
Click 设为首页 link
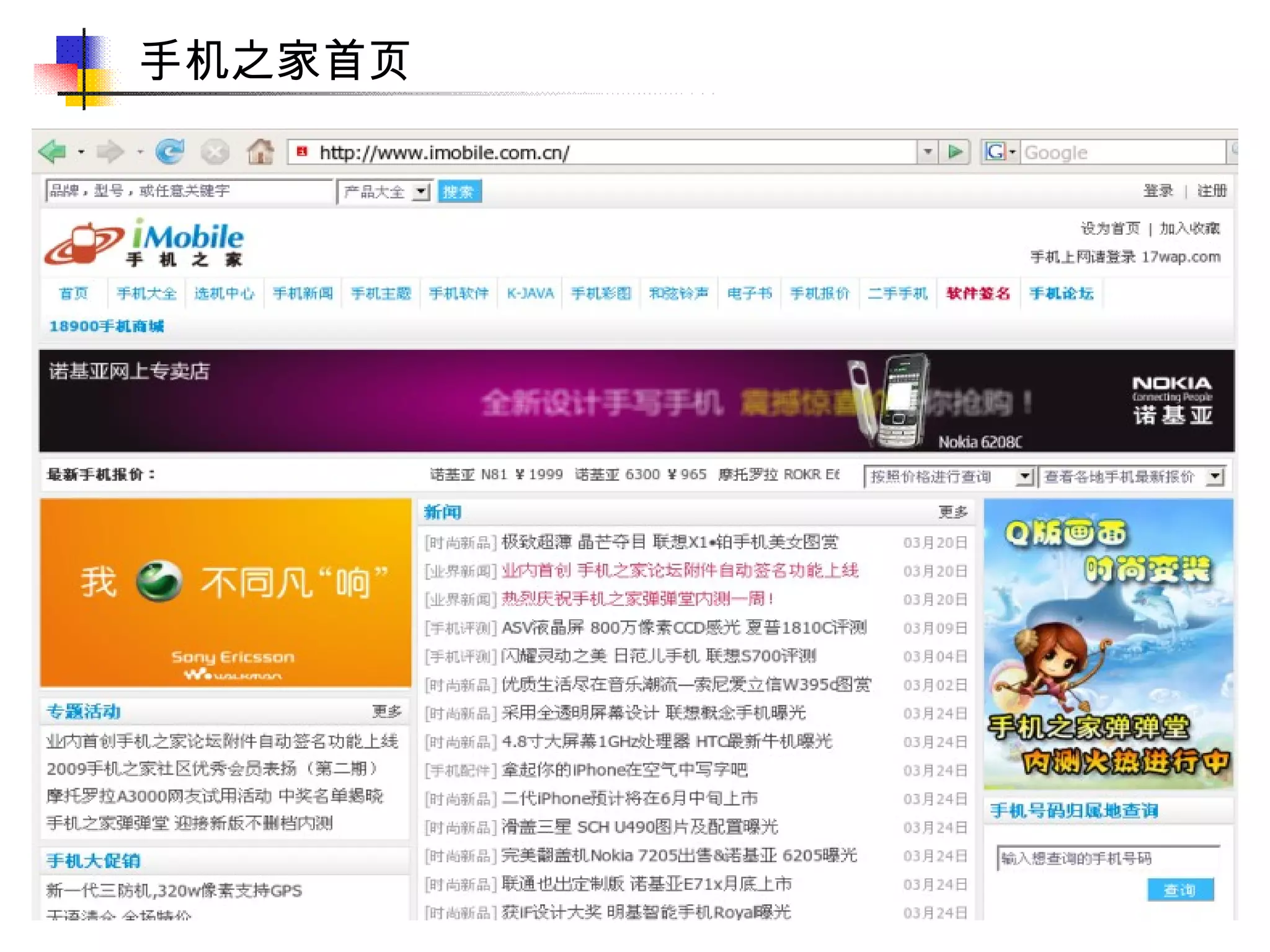(1110, 229)
